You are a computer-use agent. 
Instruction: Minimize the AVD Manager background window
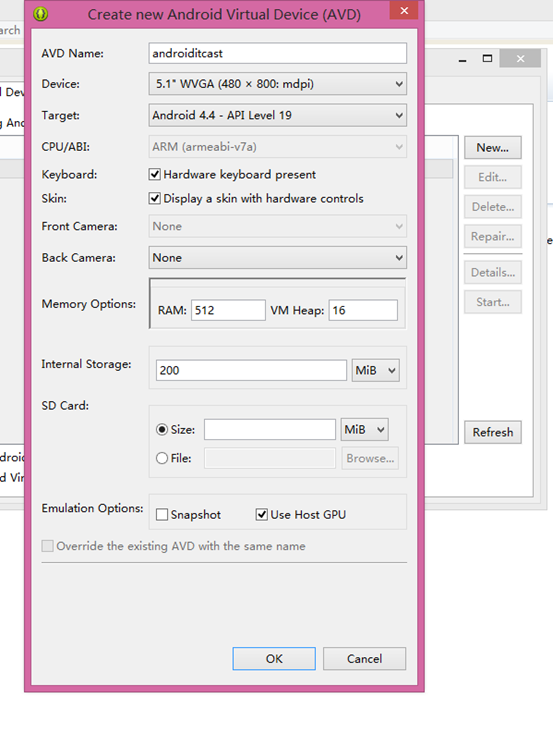(x=462, y=59)
